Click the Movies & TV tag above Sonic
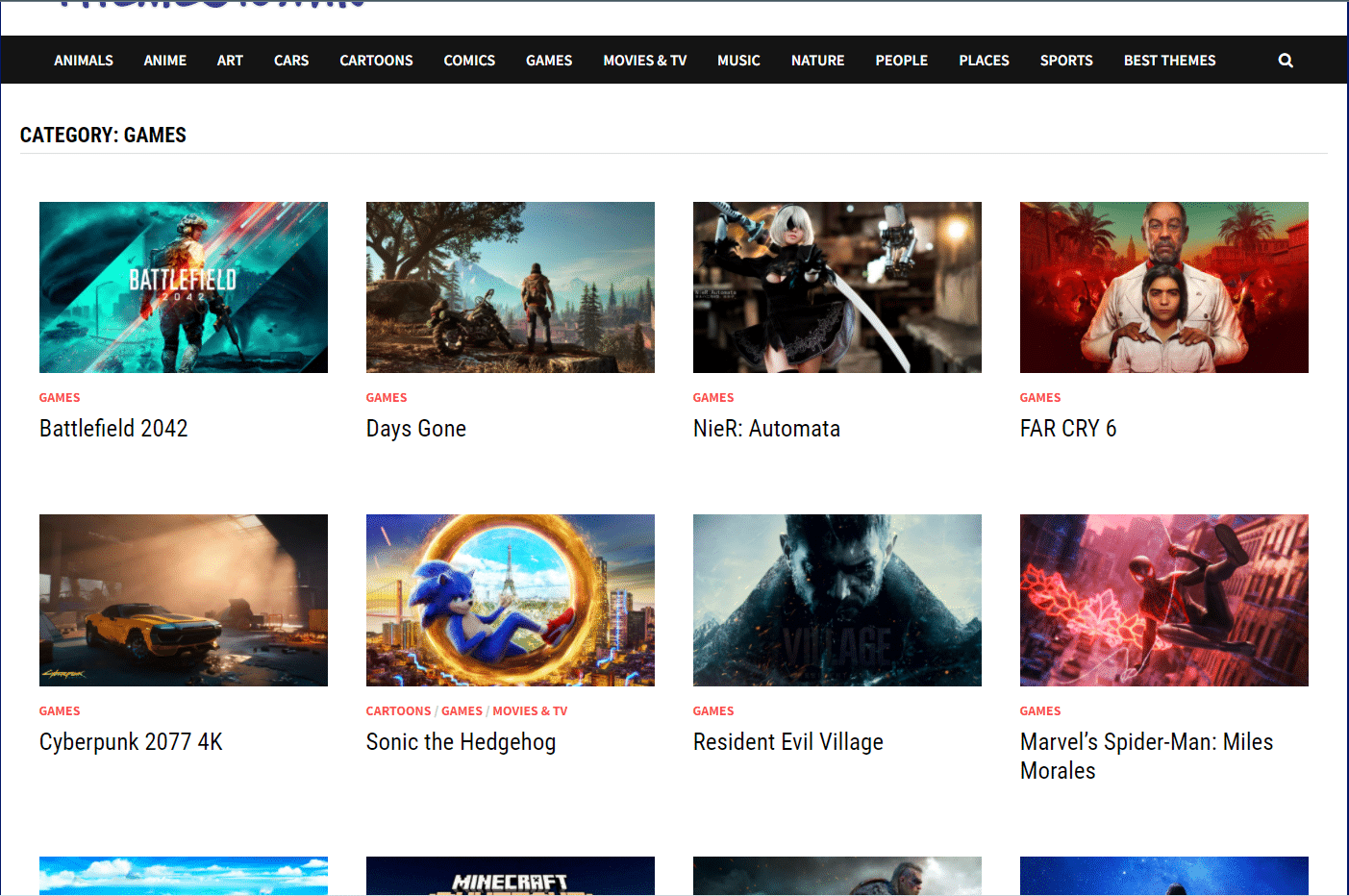 [530, 711]
